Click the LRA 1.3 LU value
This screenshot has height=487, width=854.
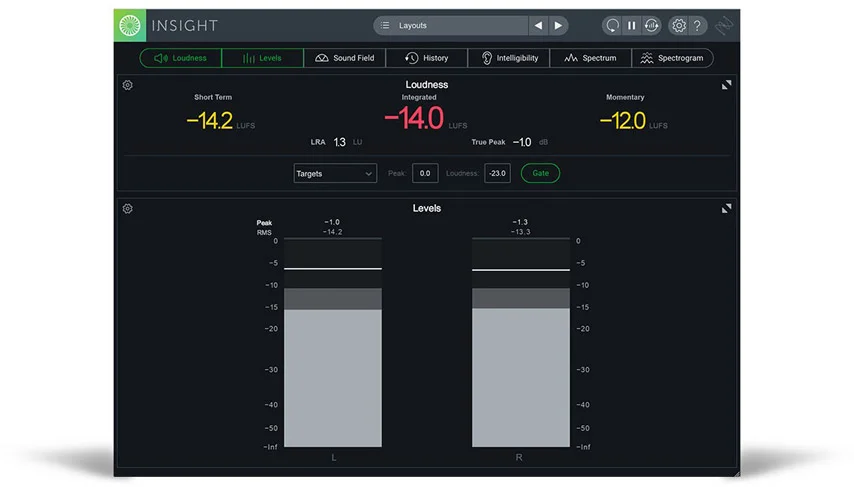(x=339, y=142)
